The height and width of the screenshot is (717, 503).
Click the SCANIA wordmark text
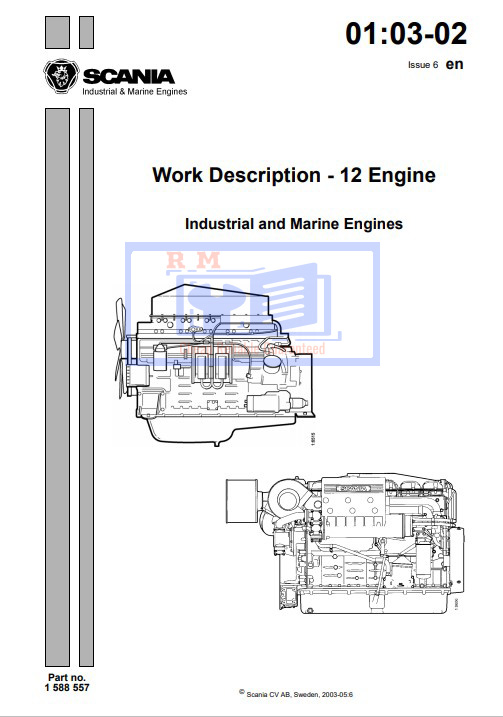pos(128,76)
